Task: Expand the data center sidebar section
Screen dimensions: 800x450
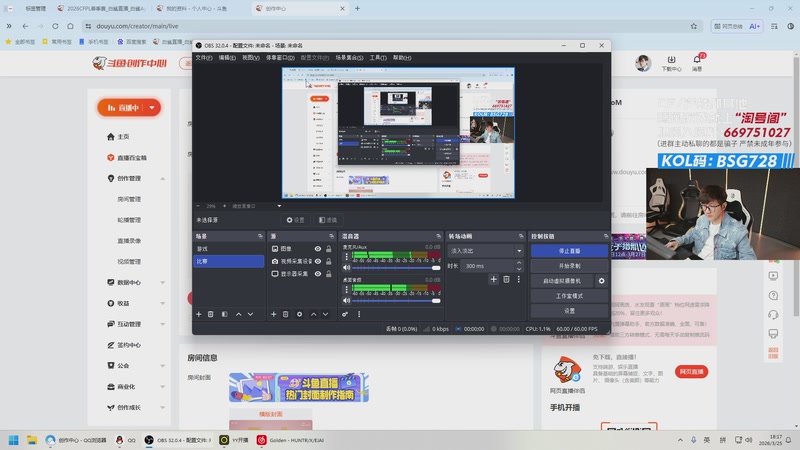Action: click(x=163, y=282)
